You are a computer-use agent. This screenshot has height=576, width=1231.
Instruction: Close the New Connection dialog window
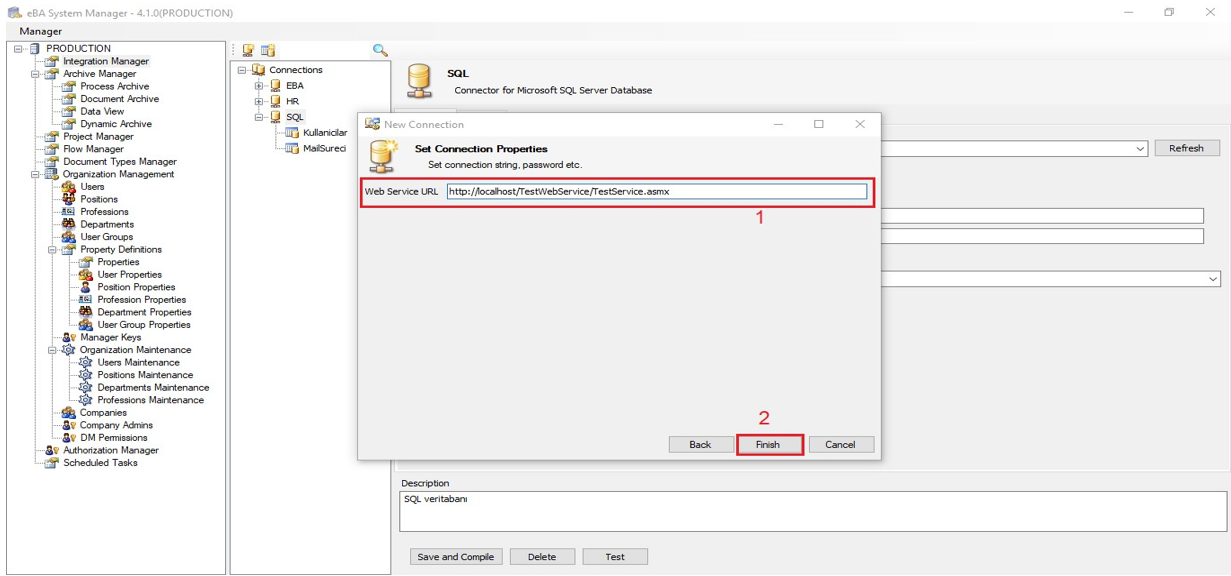[860, 124]
